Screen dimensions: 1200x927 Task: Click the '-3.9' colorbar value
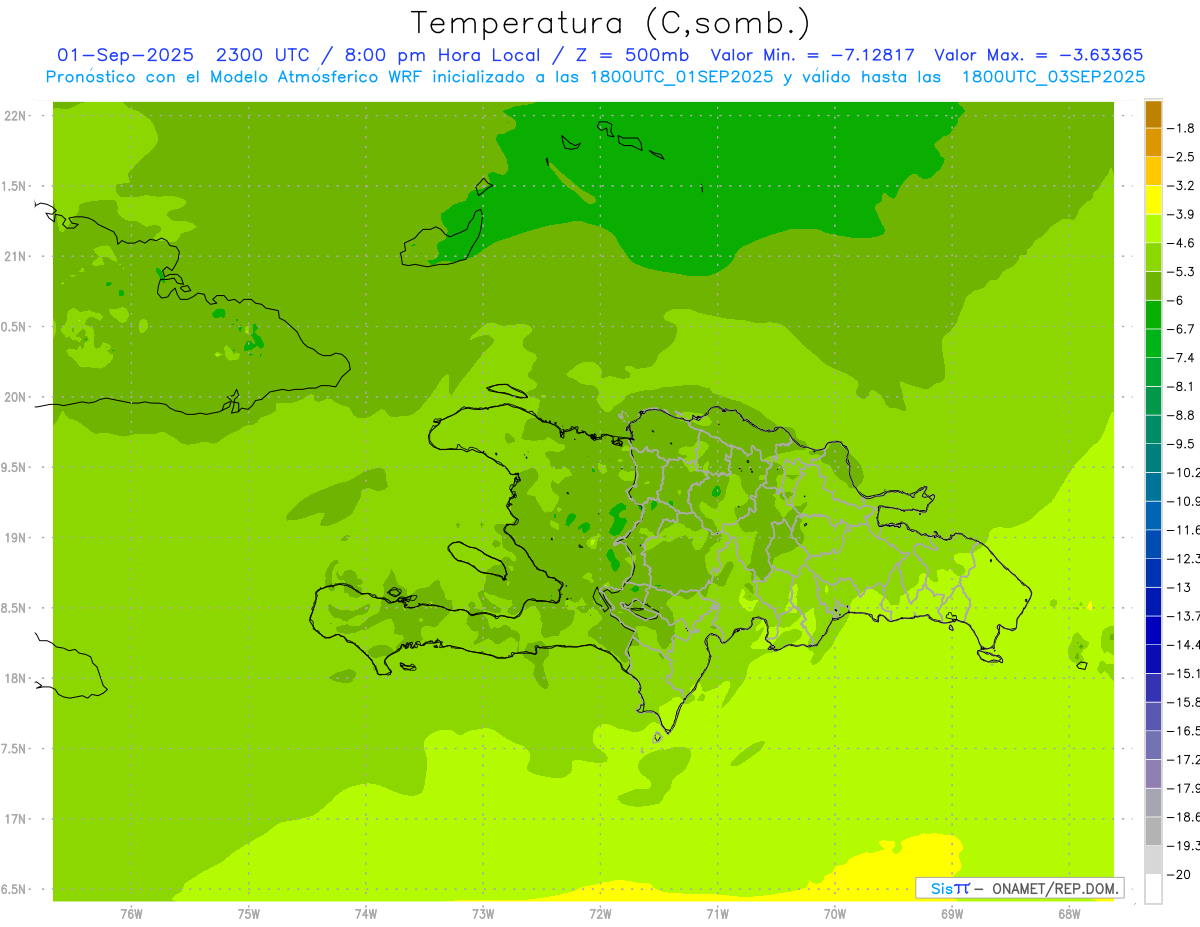(x=1181, y=214)
